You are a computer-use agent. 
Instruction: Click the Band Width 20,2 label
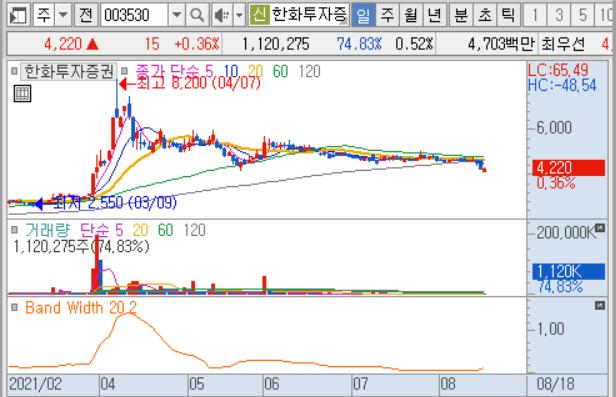click(81, 307)
